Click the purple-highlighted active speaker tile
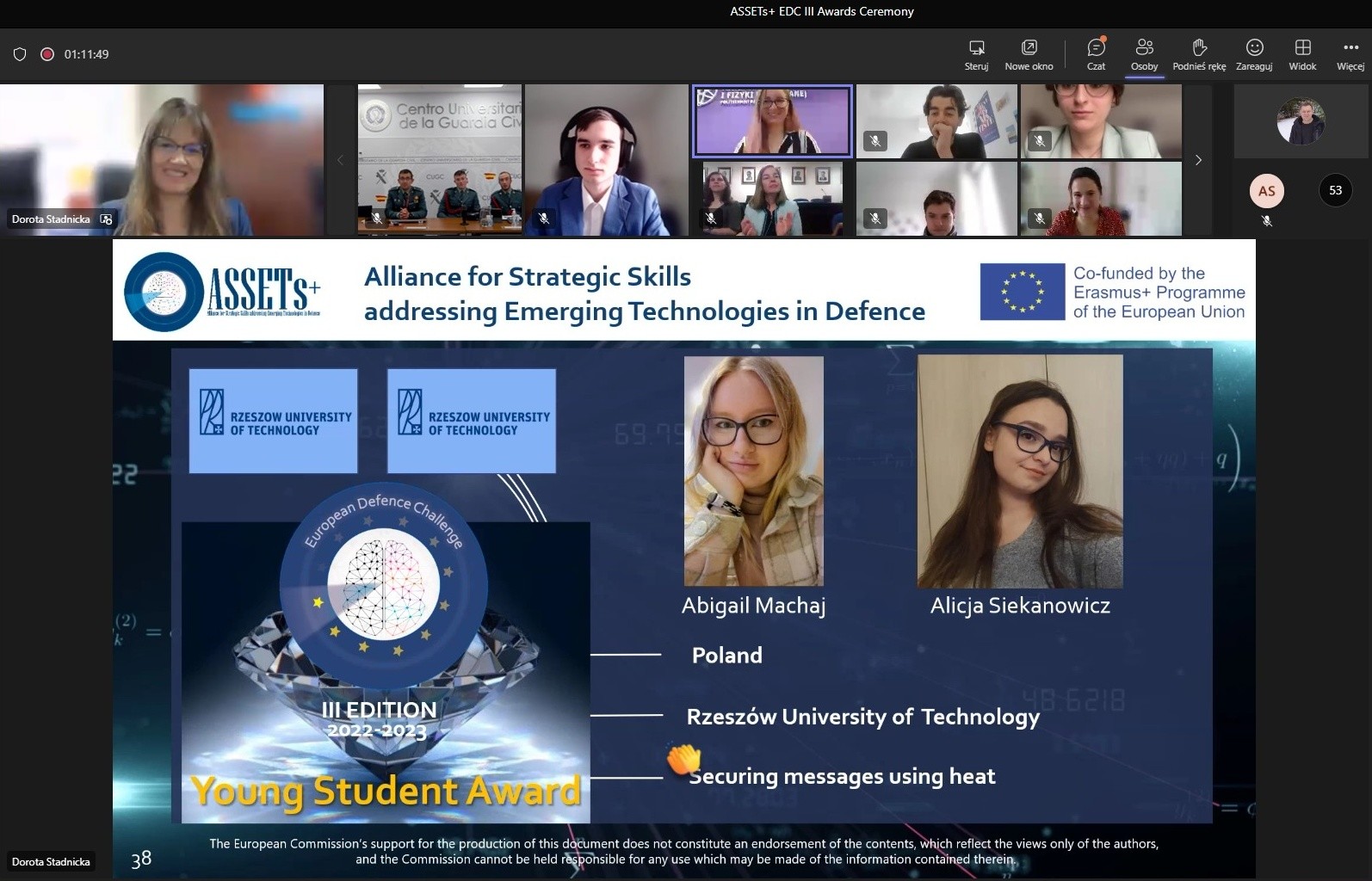1372x881 pixels. pyautogui.click(x=772, y=121)
